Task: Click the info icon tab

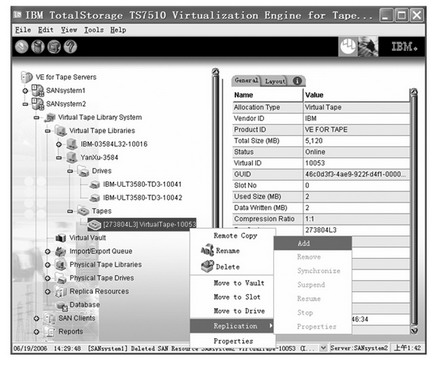Action: (x=297, y=81)
